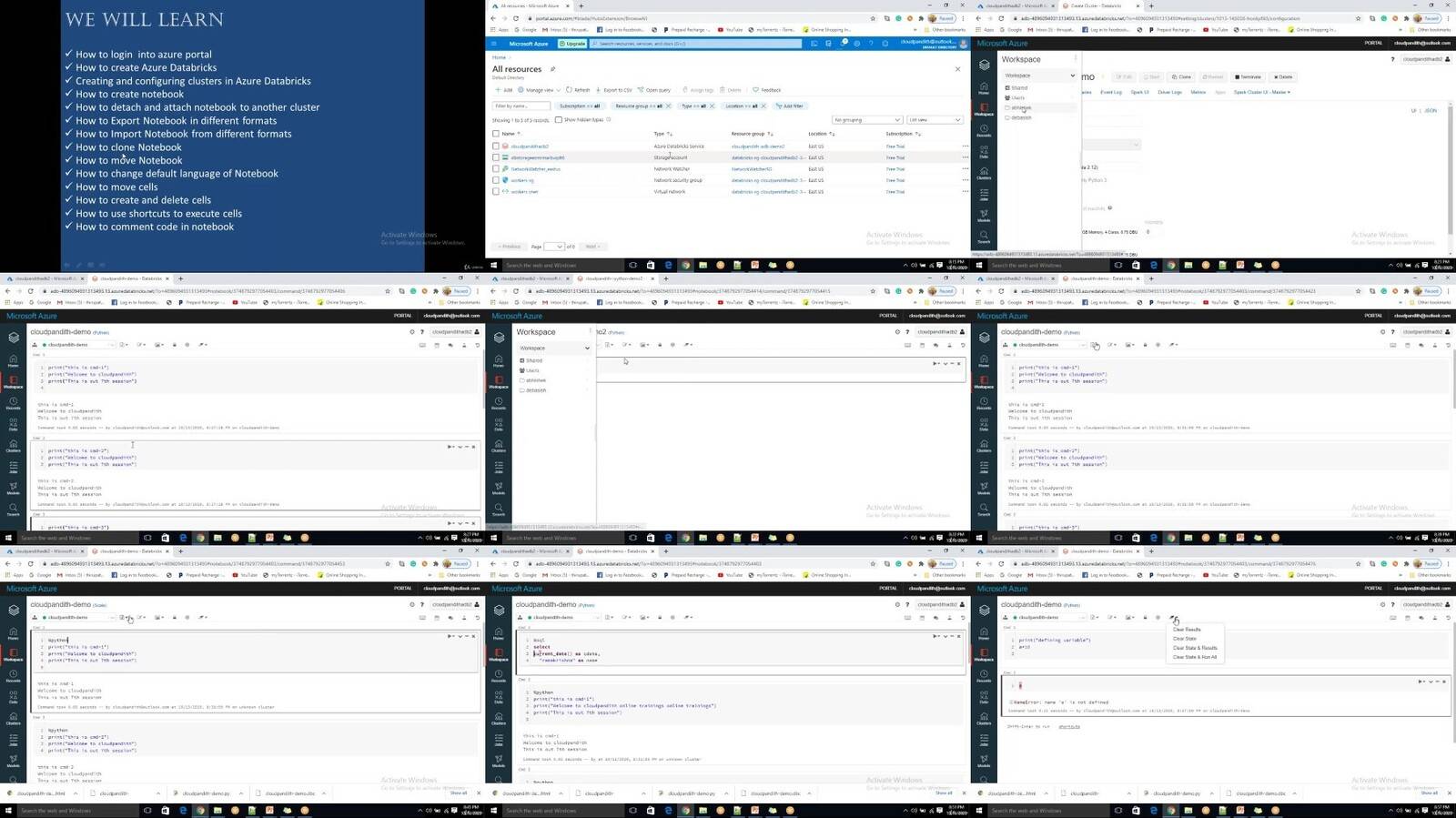
Task: Open ellipsis menu for the Virtual network row
Action: tap(966, 191)
